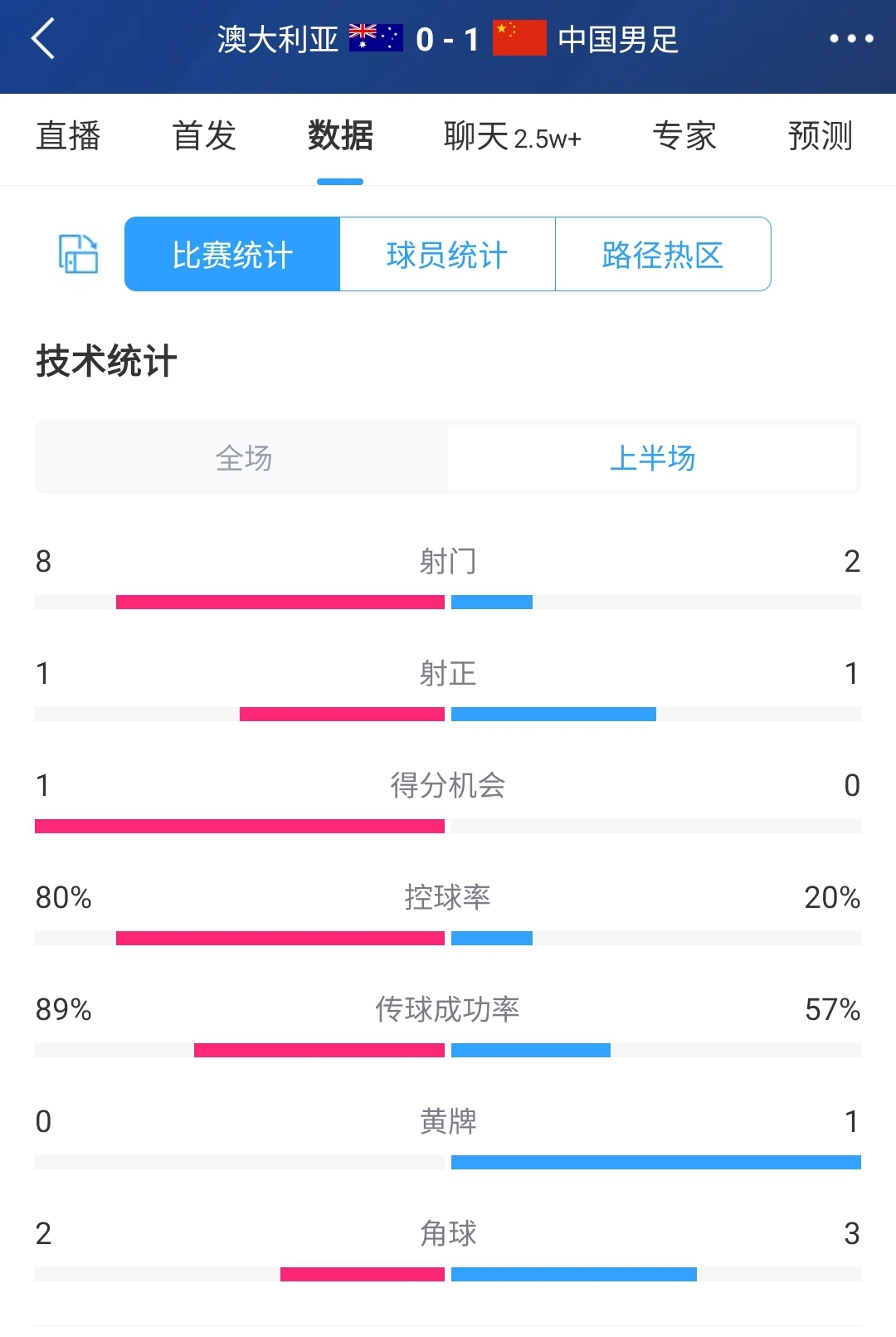Show the 路径热区 heat map
896x1337 pixels.
[663, 254]
